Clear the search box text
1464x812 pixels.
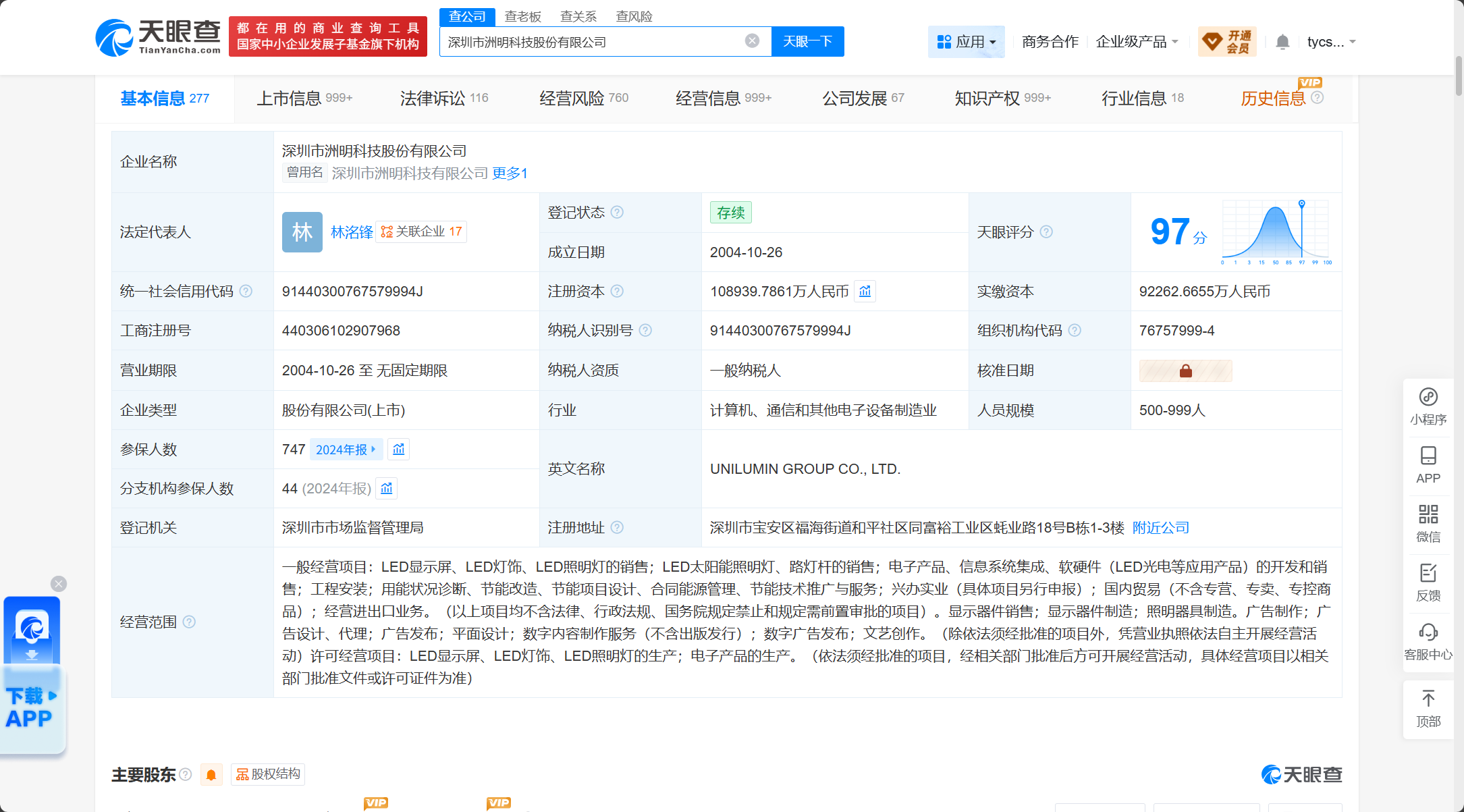point(752,41)
